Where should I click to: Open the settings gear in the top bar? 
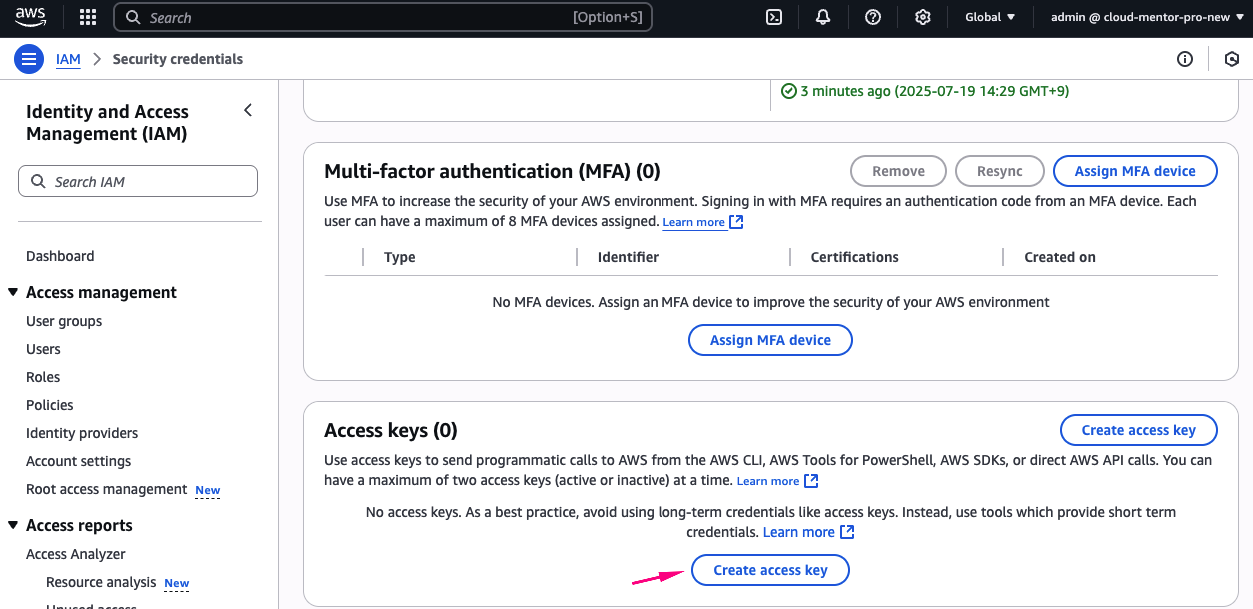tap(923, 17)
